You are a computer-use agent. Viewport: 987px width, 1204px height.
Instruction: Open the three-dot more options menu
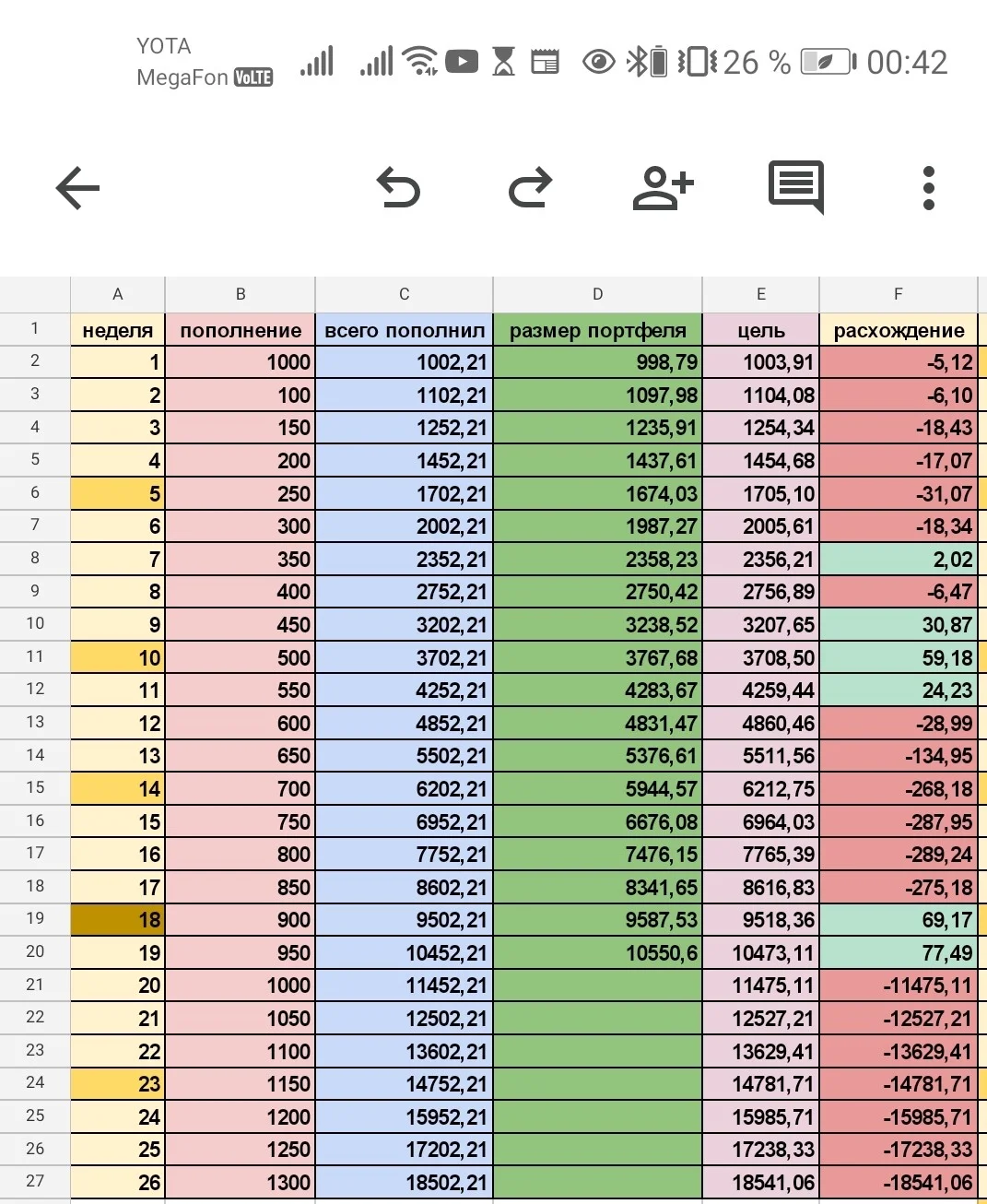tap(929, 188)
